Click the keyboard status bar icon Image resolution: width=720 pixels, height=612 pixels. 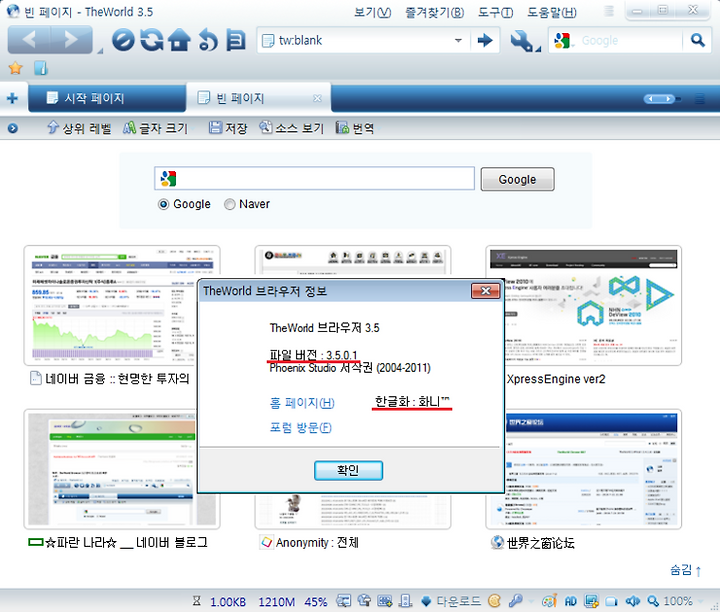(x=385, y=601)
